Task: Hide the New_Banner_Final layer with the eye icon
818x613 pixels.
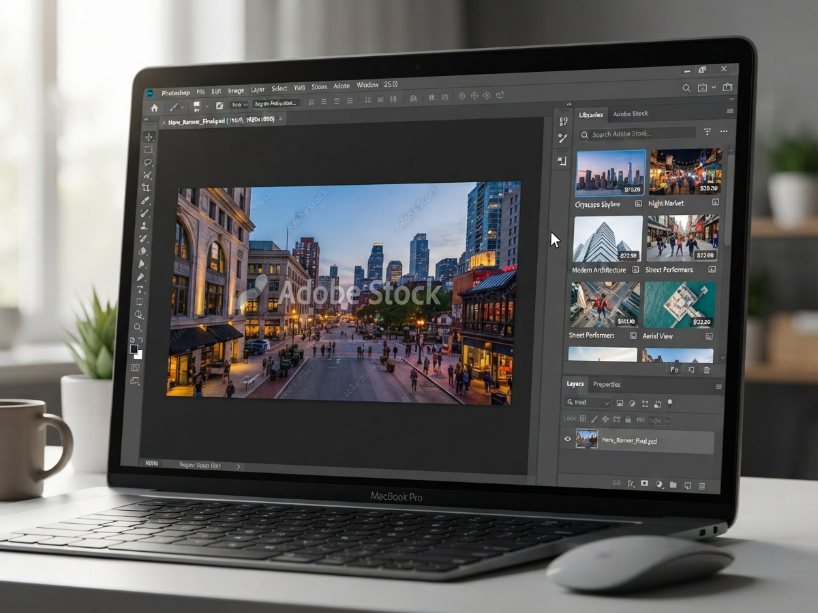Action: click(568, 439)
